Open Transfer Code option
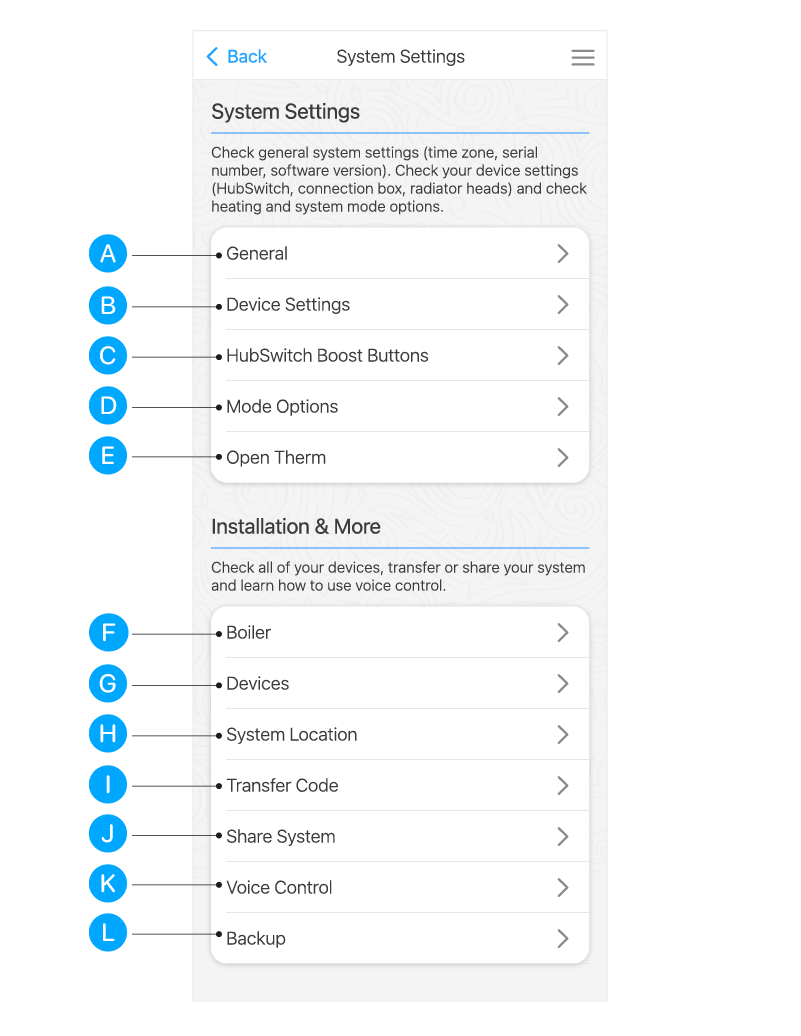801x1036 pixels. [x=282, y=786]
